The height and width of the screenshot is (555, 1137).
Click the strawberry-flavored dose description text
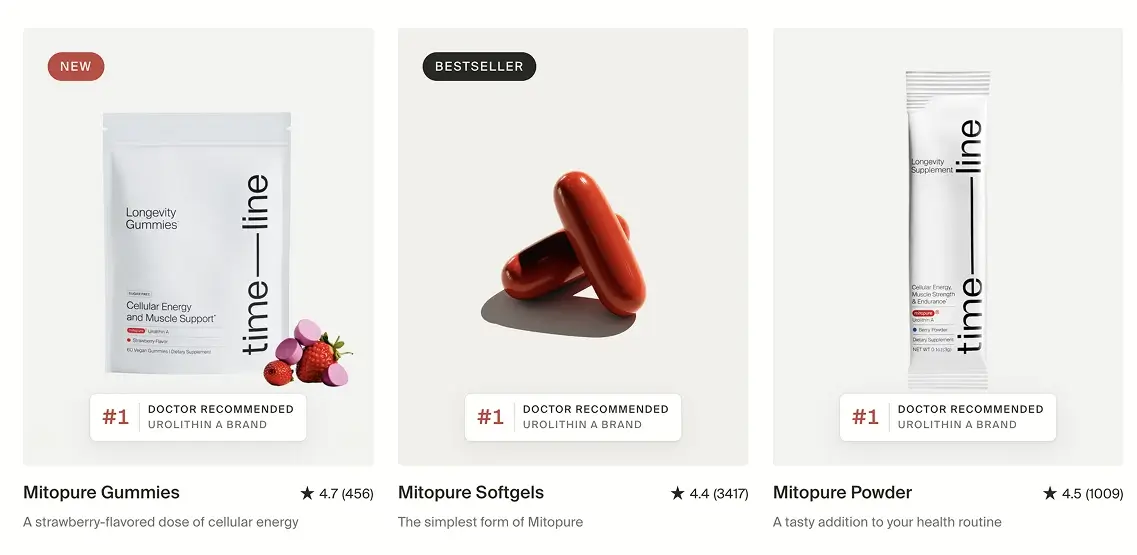point(161,522)
